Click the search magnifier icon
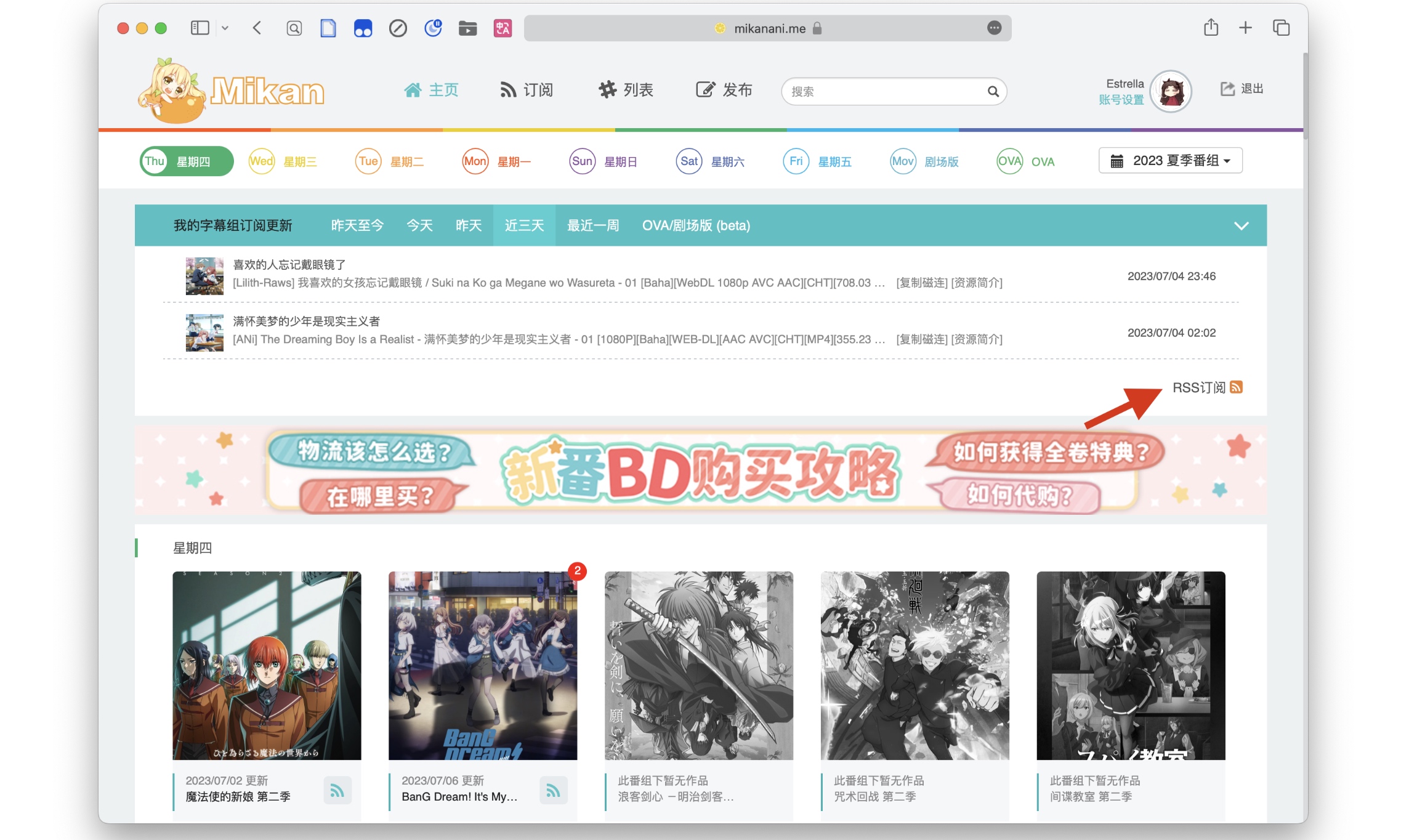Viewport: 1409px width, 840px height. 993,91
